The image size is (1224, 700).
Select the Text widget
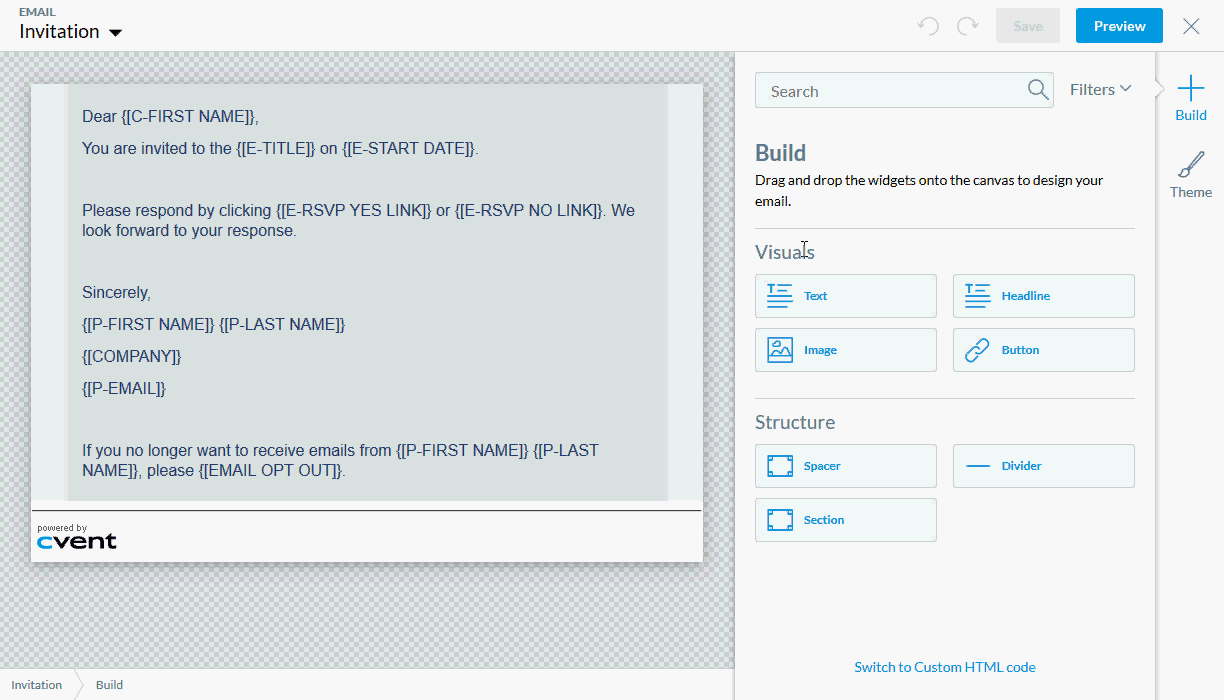pos(845,296)
